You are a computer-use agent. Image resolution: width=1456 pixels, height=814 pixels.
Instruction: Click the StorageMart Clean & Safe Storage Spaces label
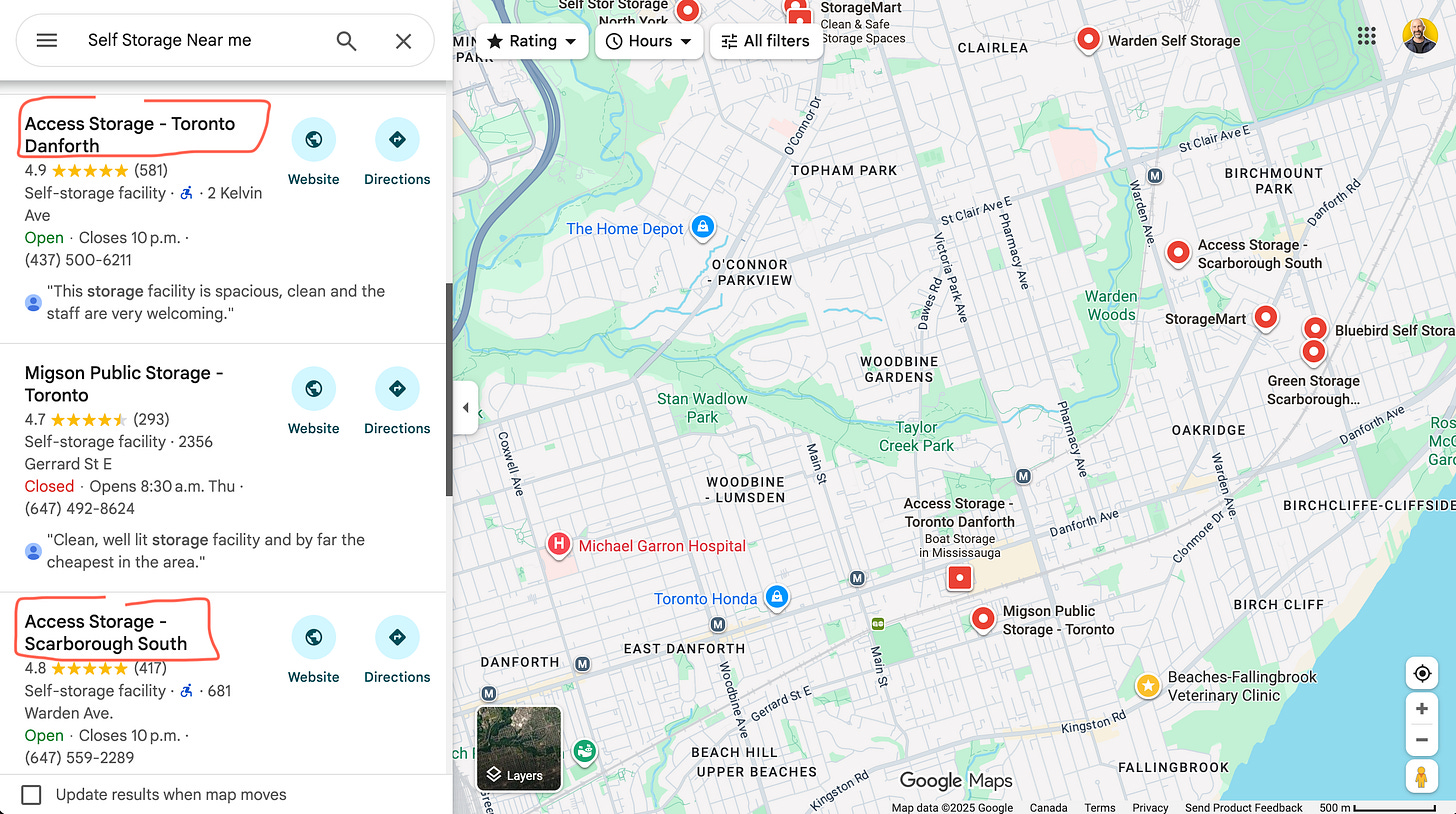[863, 23]
